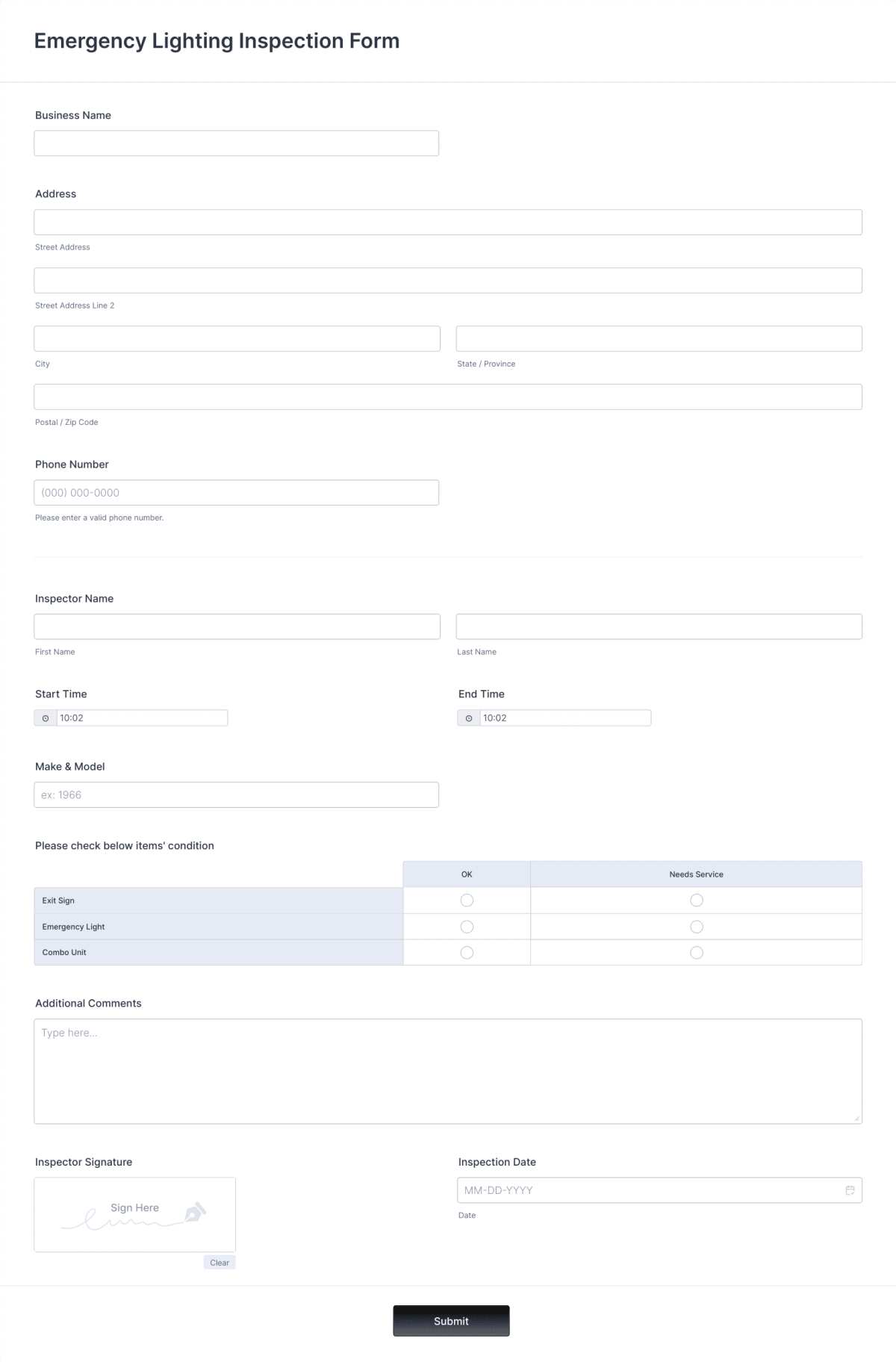Click the State / Province field
This screenshot has height=1362, width=896.
(x=659, y=338)
